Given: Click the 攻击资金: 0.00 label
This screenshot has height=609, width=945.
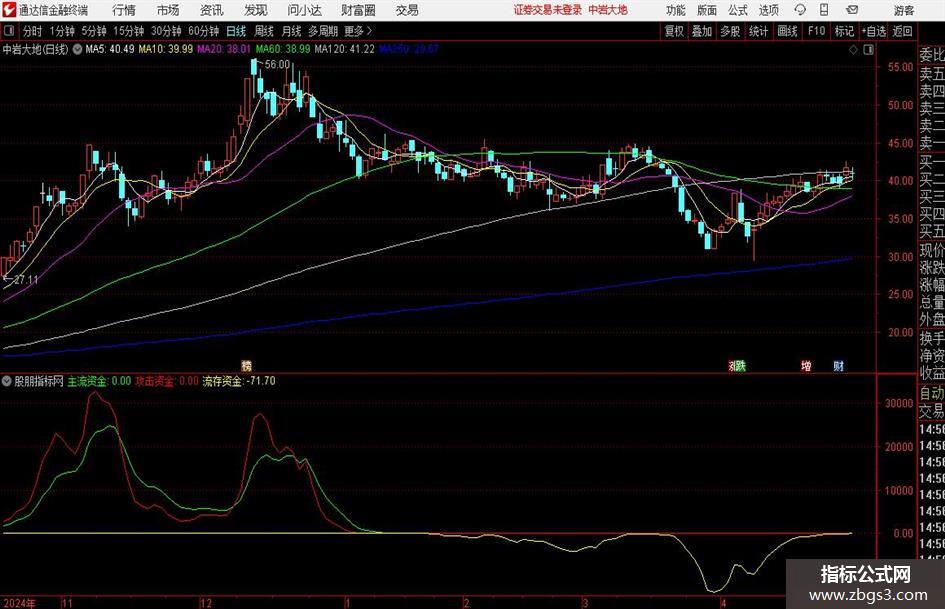Looking at the screenshot, I should coord(166,381).
